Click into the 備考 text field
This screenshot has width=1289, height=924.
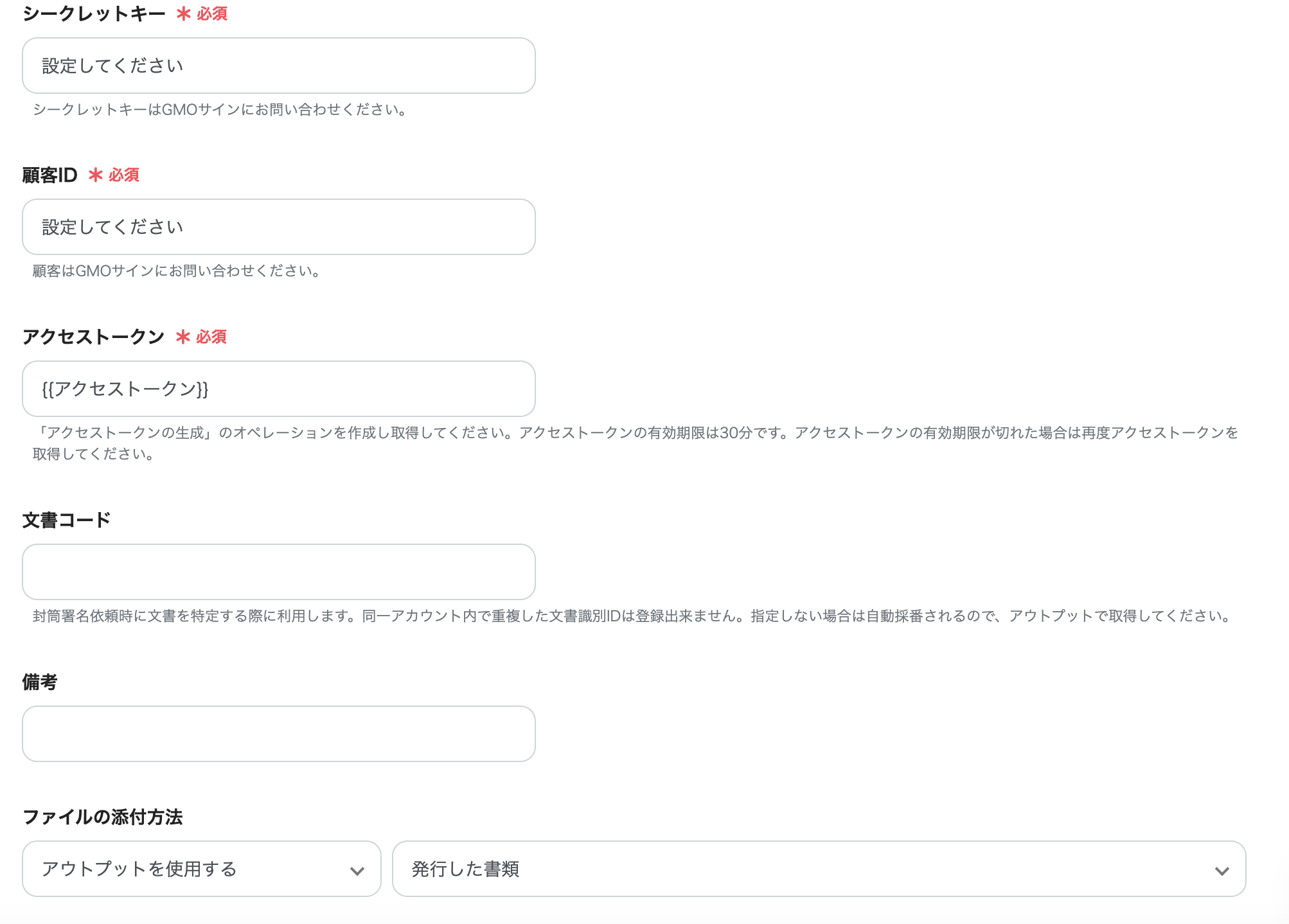pos(278,734)
